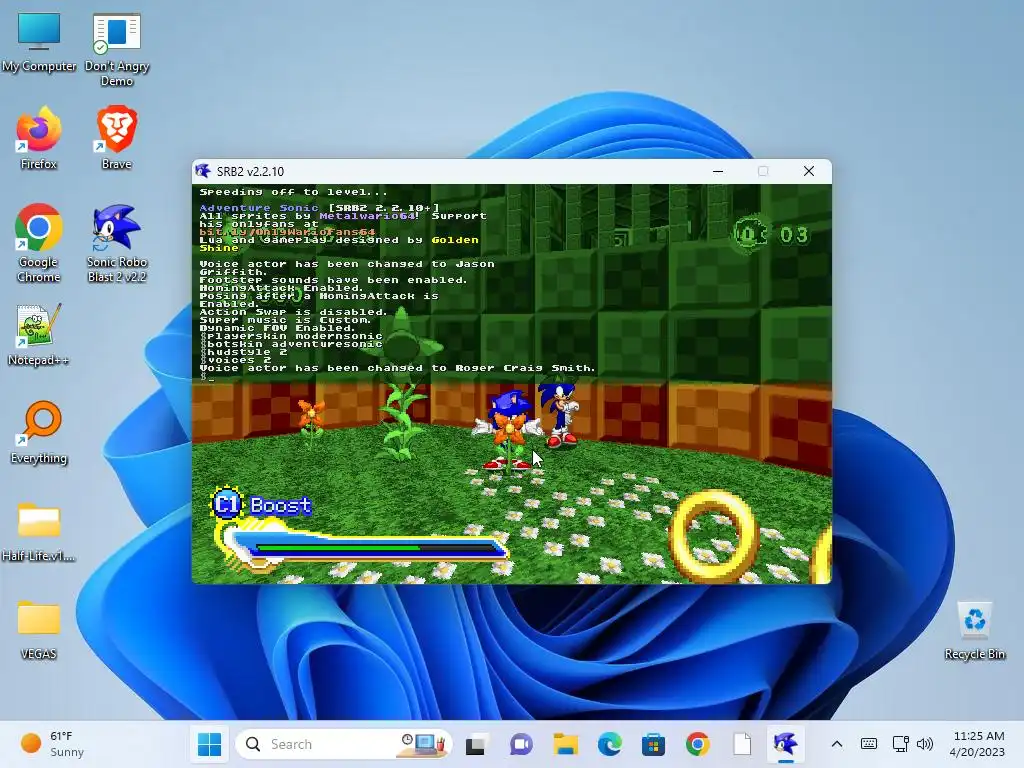Launch the Brave browser desktop shortcut
The width and height of the screenshot is (1024, 768).
click(117, 138)
